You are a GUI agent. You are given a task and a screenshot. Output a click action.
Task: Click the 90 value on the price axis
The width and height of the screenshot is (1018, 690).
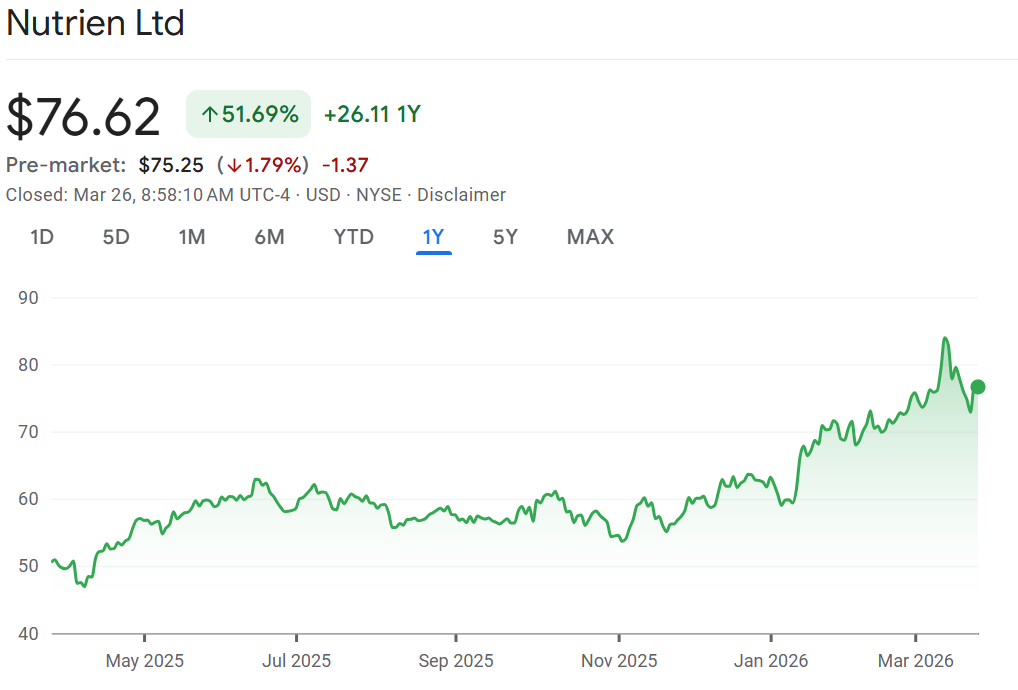pos(27,298)
